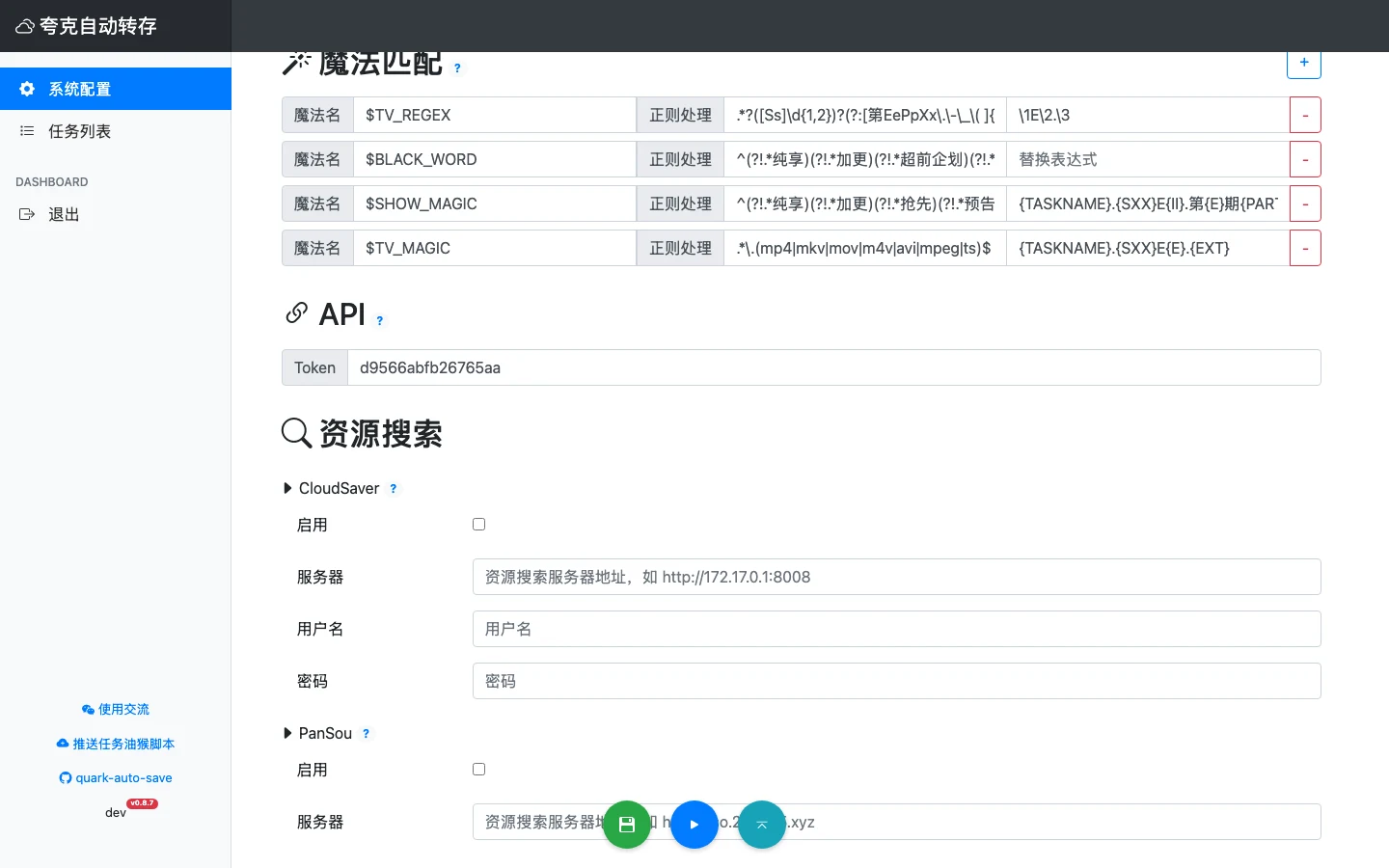Edit the {TASKNAME}.{SXX}E{E}.{EXT} replacement field
This screenshot has height=868, width=1389.
(1148, 248)
